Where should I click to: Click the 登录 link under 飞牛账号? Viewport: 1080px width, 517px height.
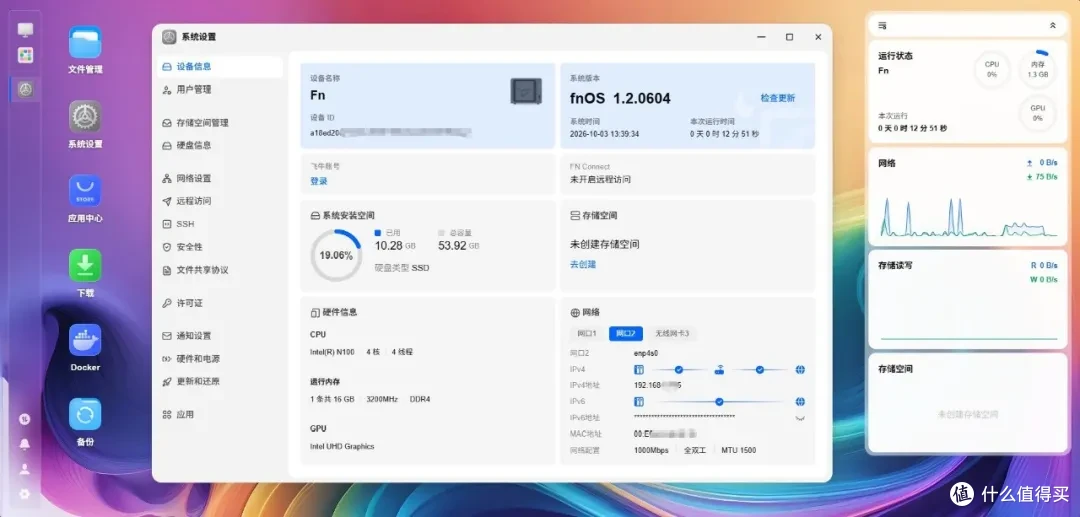tap(319, 181)
